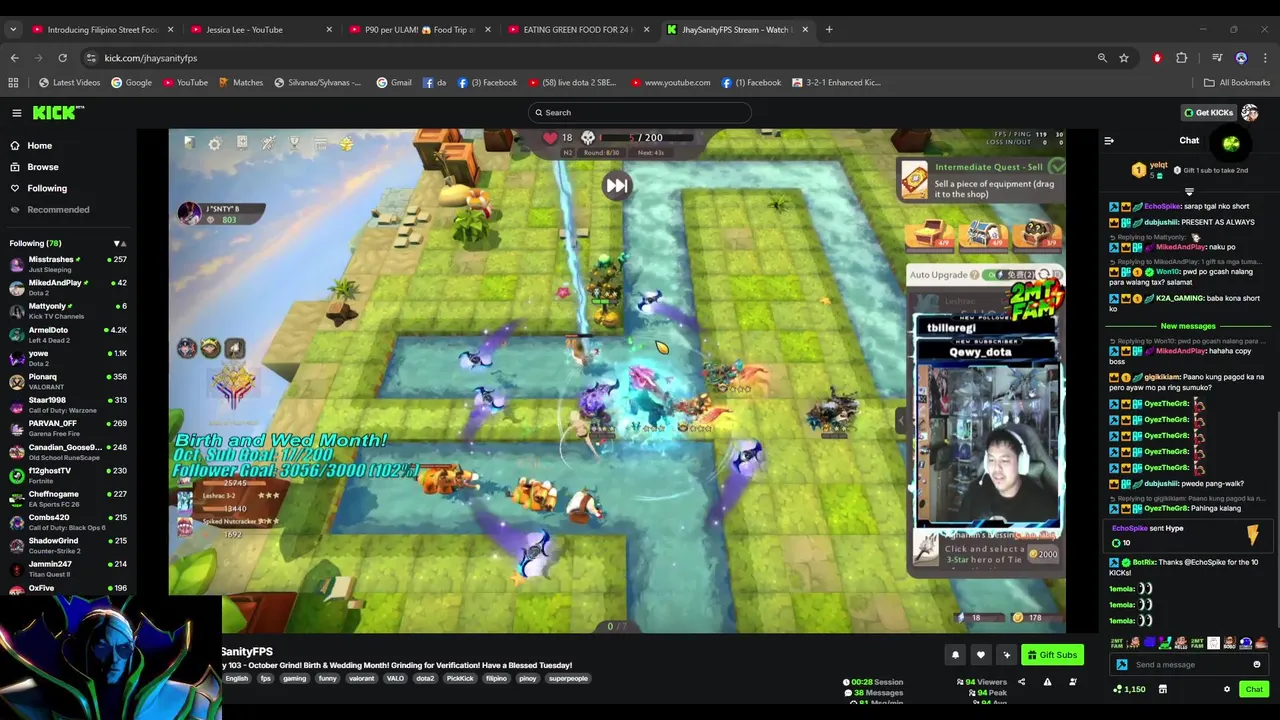Open ArmelDoto channel in Following
This screenshot has width=1280, height=720.
tap(68, 334)
